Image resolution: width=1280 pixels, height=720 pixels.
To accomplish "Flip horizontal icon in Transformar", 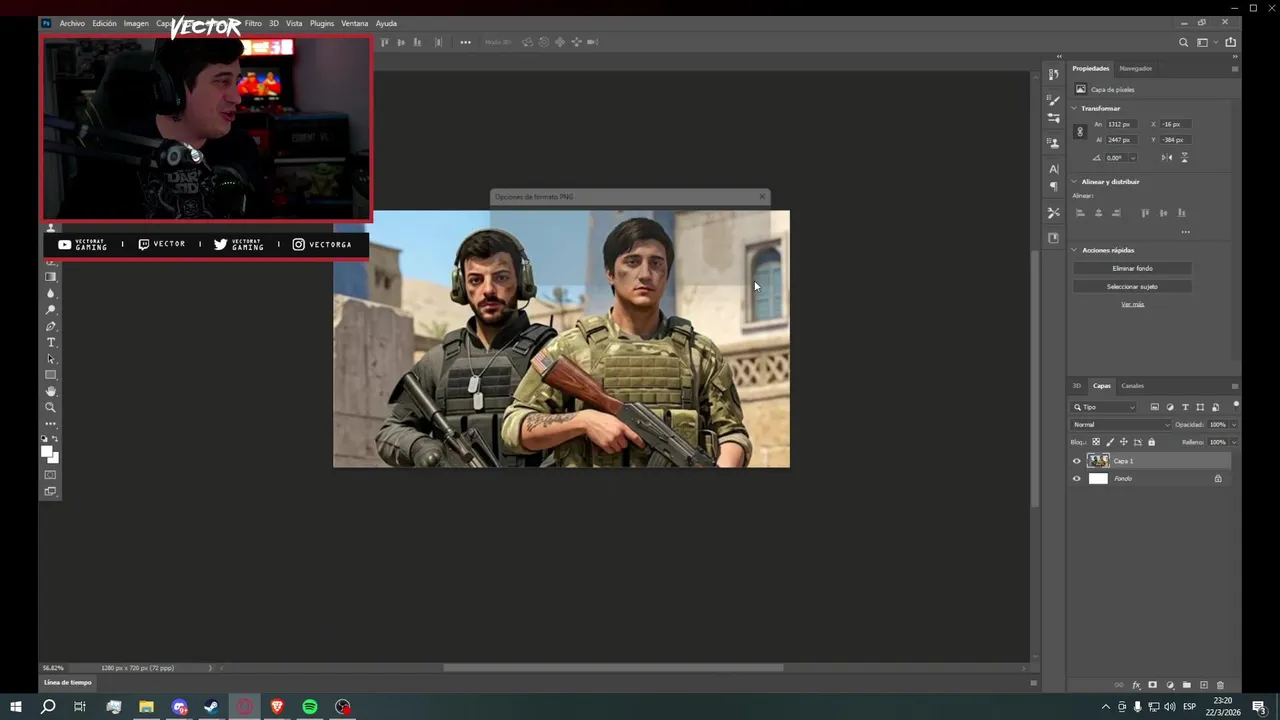I will (x=1167, y=158).
